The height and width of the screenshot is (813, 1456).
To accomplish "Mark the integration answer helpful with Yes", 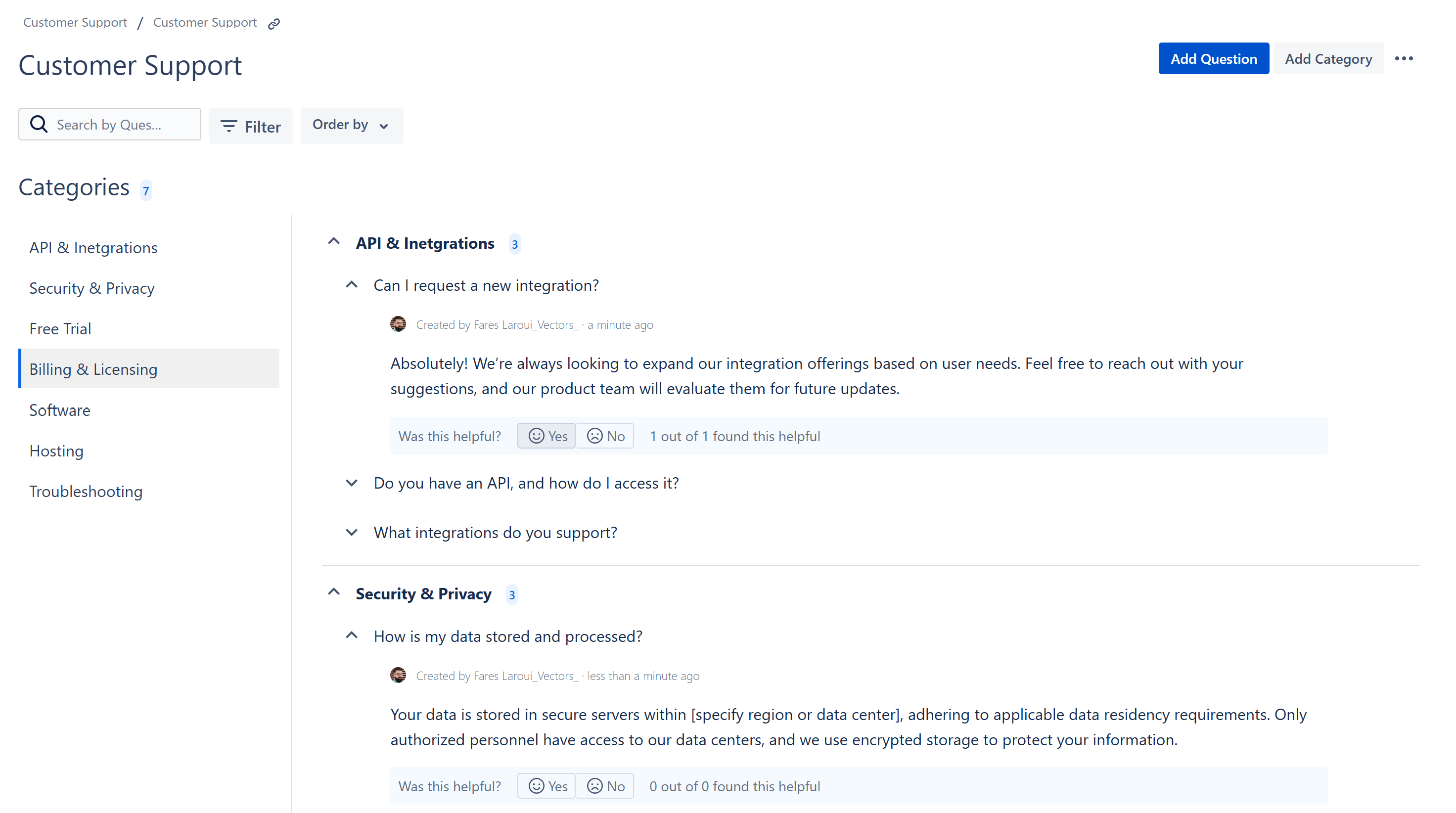I will [546, 435].
